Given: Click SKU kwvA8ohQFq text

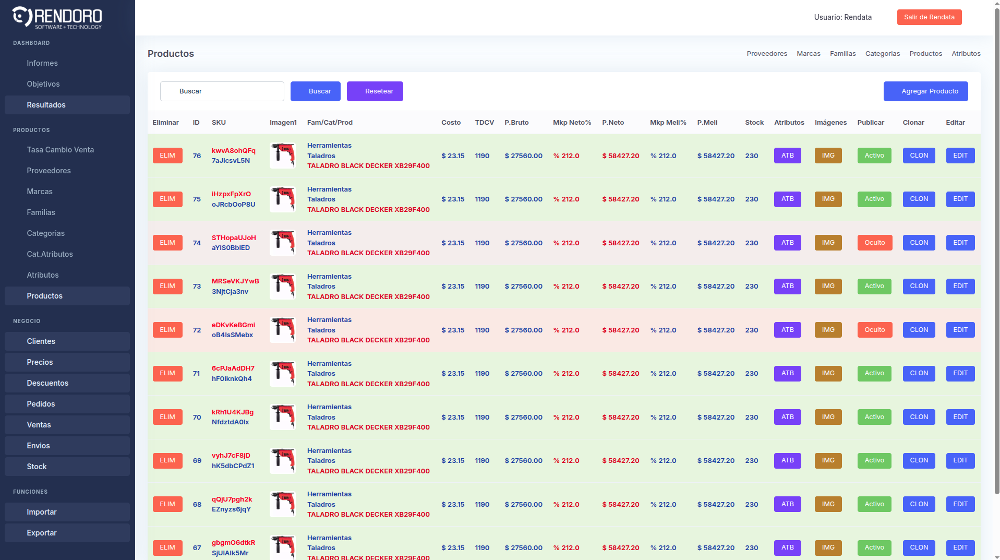Looking at the screenshot, I should pos(233,151).
